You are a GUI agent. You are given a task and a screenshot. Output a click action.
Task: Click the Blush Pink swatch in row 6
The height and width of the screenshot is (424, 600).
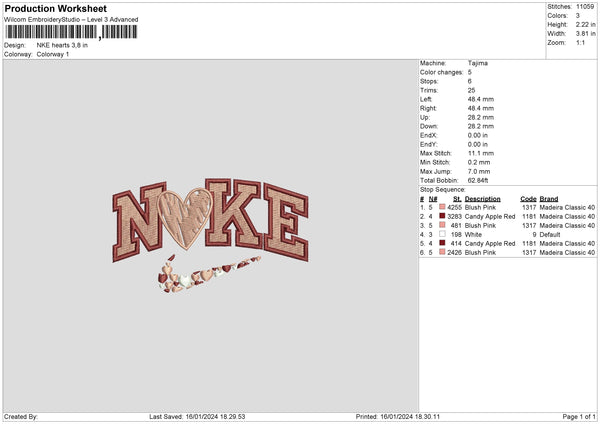(x=442, y=252)
